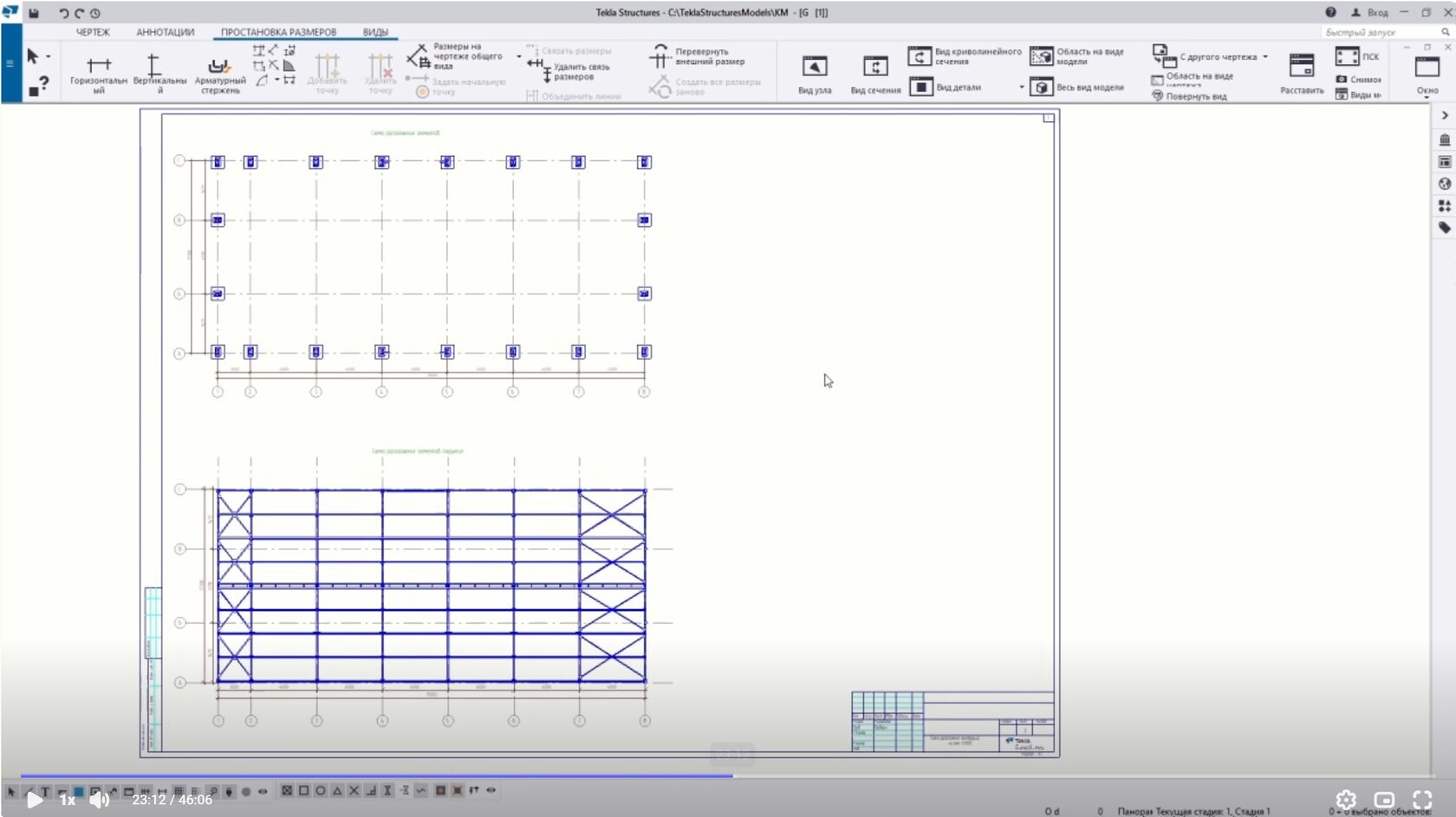This screenshot has width=1456, height=817.
Task: Select the Арматурный стержень dimension tool
Action: tap(220, 75)
